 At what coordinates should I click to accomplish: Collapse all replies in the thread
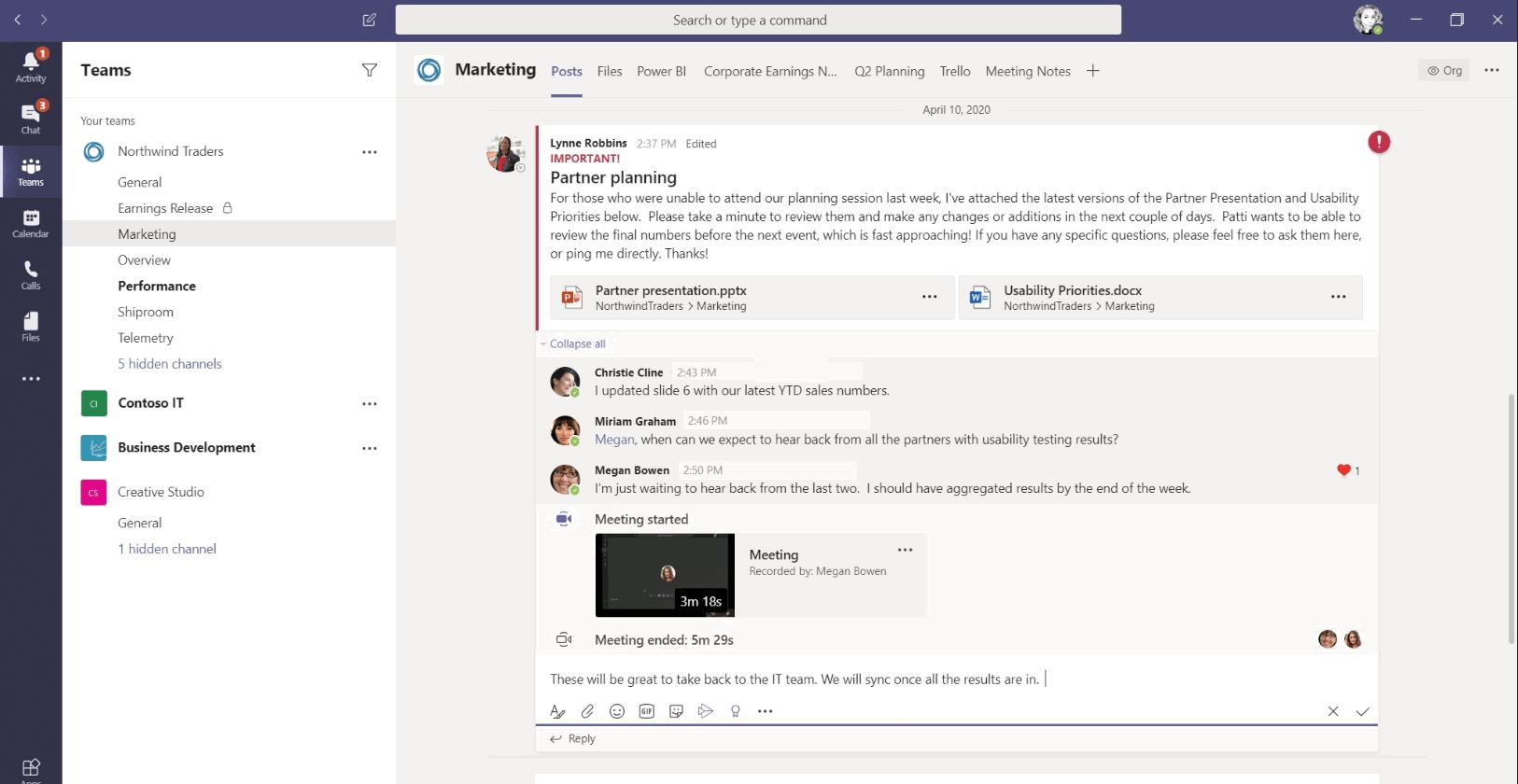pyautogui.click(x=577, y=343)
